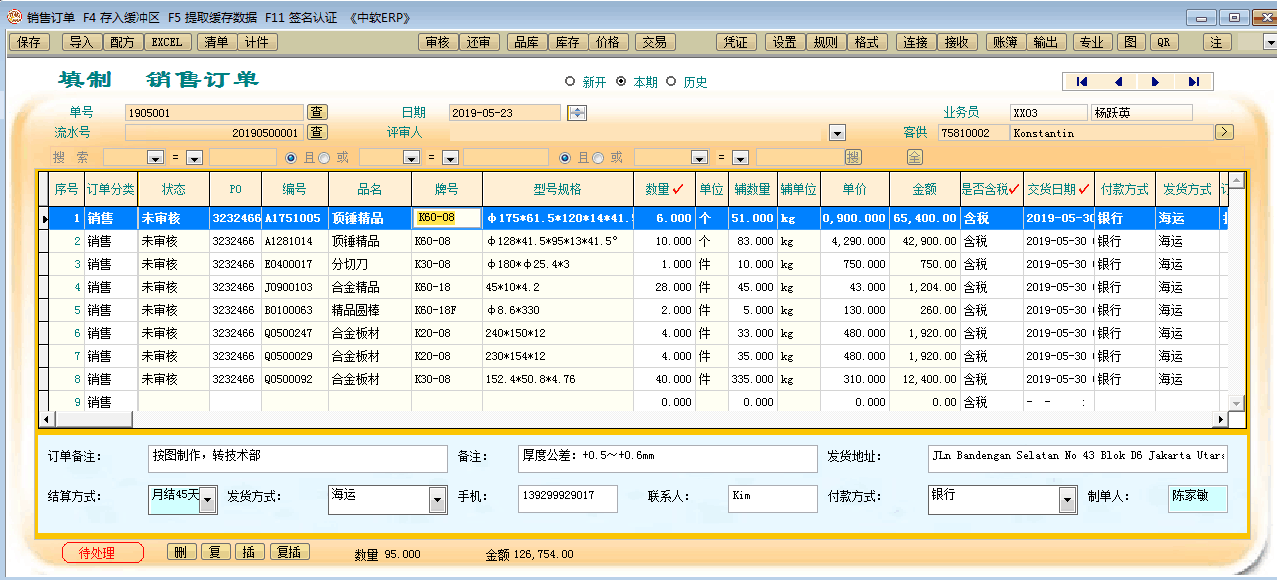
Task: Open the second search field dropdown
Action: (410, 158)
